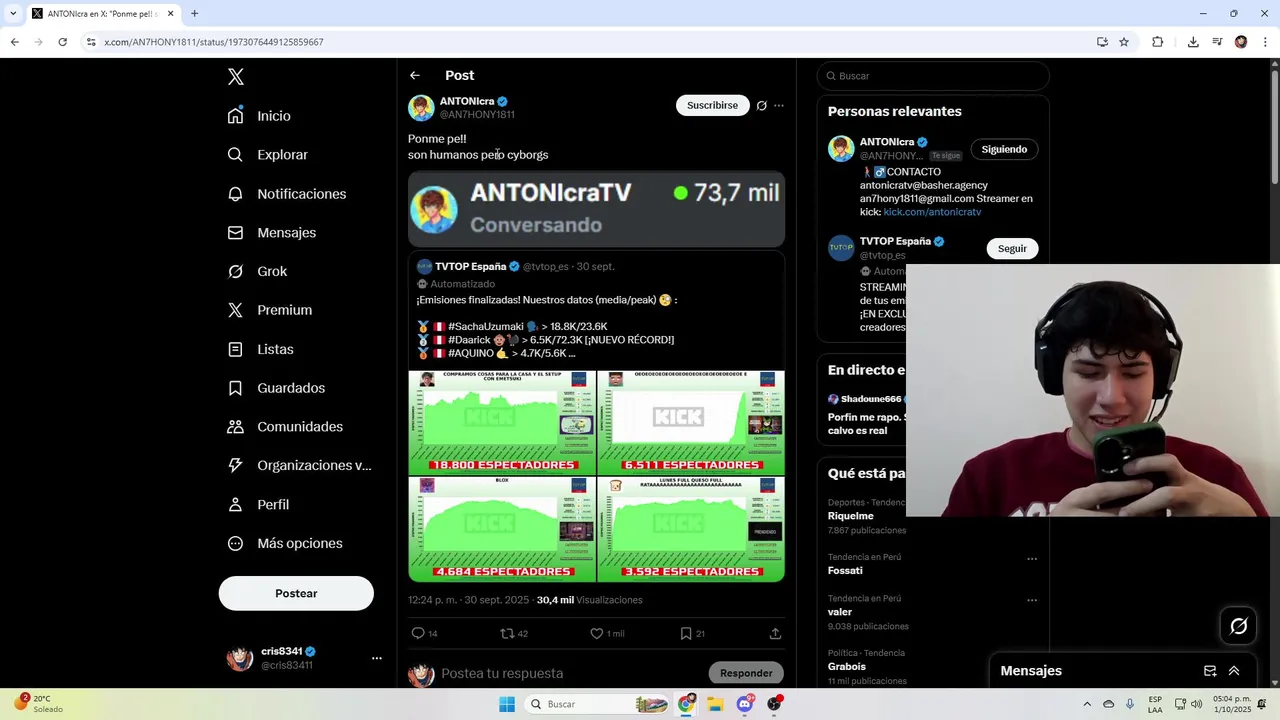Open post options three-dot menu

point(779,105)
